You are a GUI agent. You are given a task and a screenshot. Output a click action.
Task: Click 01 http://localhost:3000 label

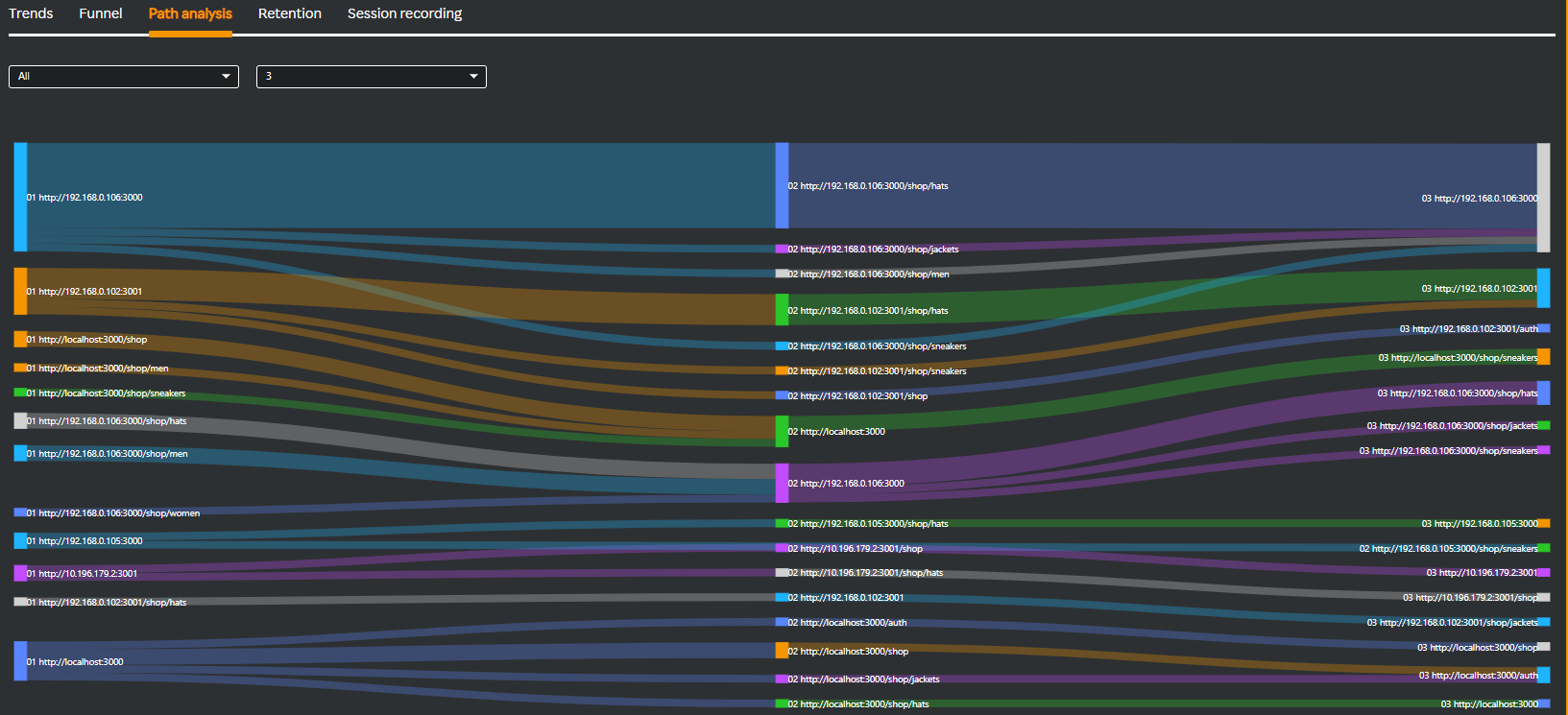[75, 662]
